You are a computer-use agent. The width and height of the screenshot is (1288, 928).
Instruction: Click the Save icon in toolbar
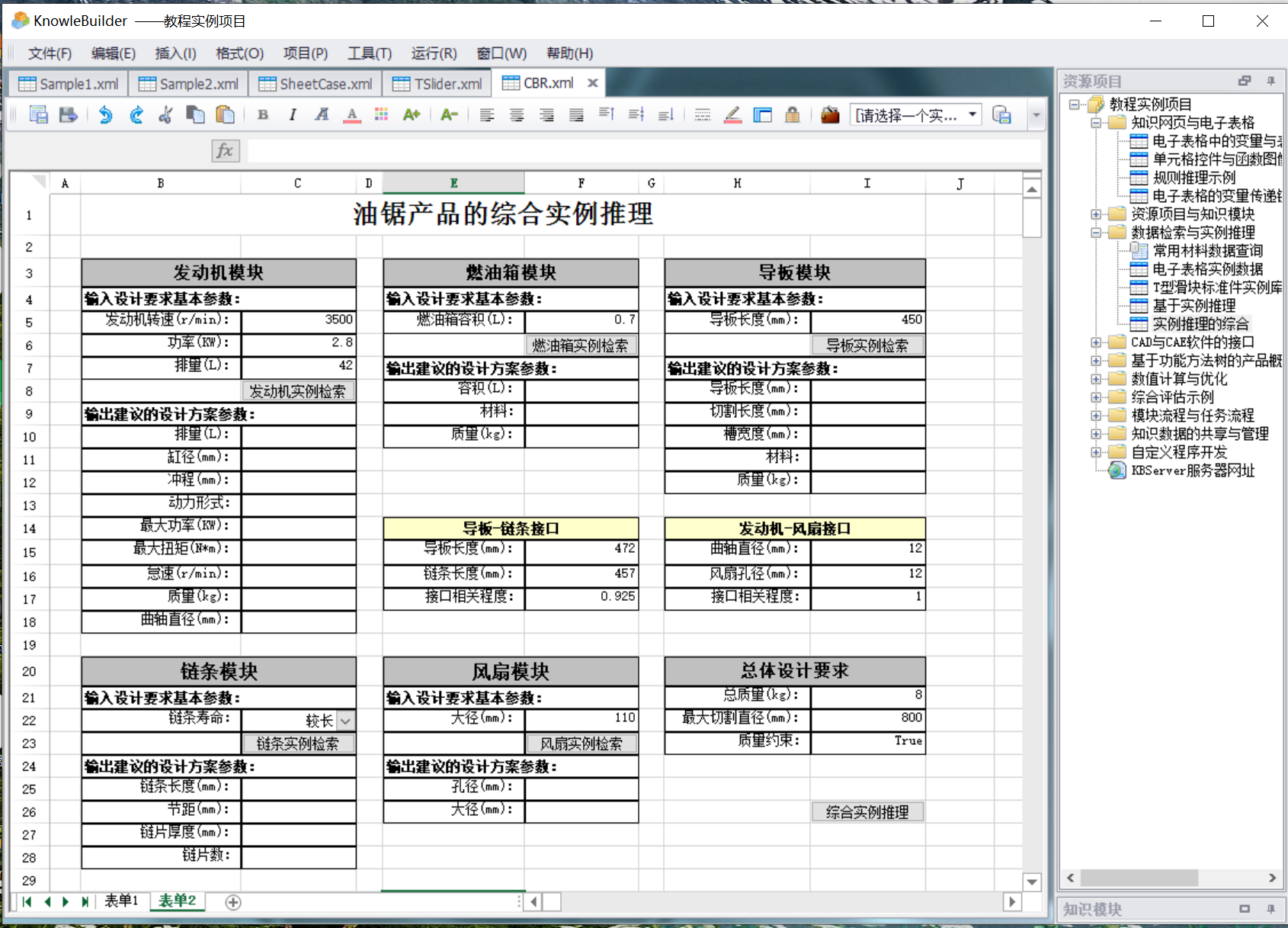(69, 115)
